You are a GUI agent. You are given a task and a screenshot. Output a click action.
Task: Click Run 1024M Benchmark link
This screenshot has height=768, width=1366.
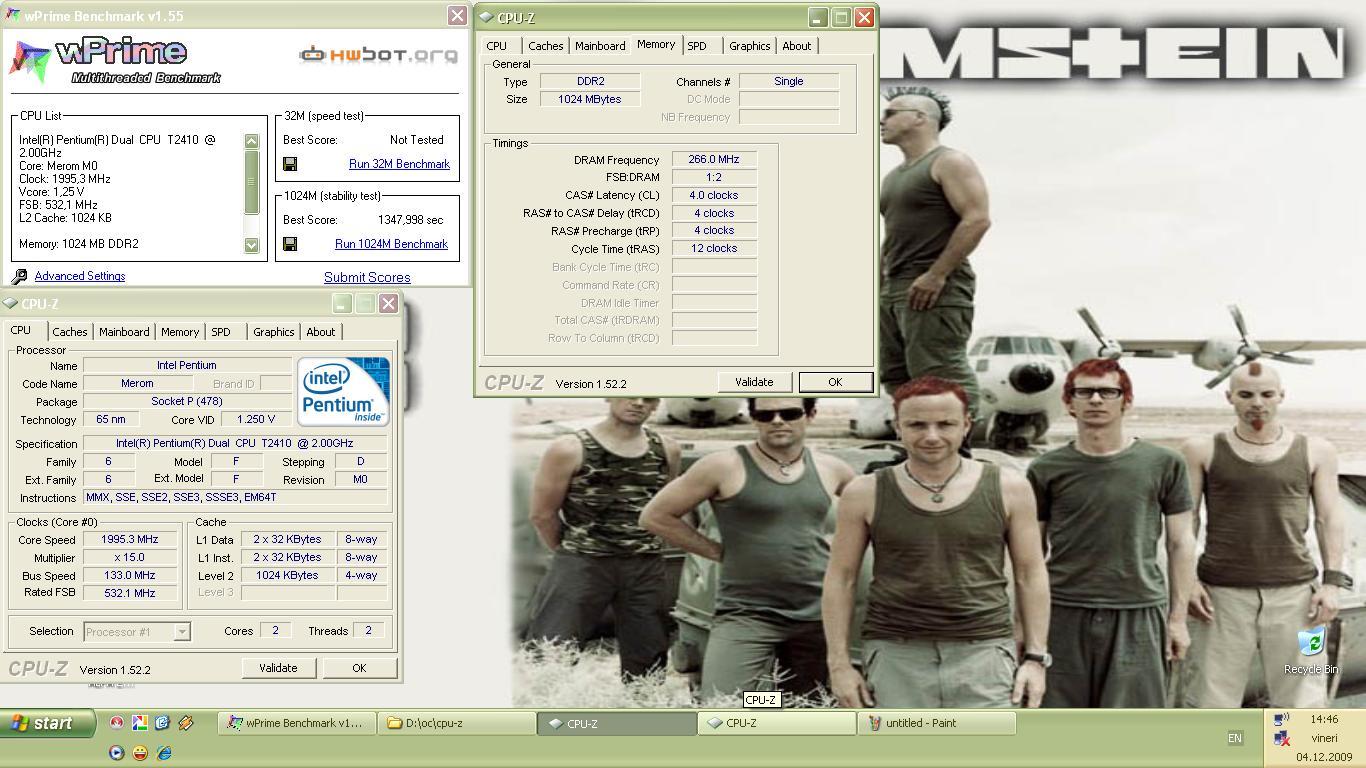(x=391, y=244)
